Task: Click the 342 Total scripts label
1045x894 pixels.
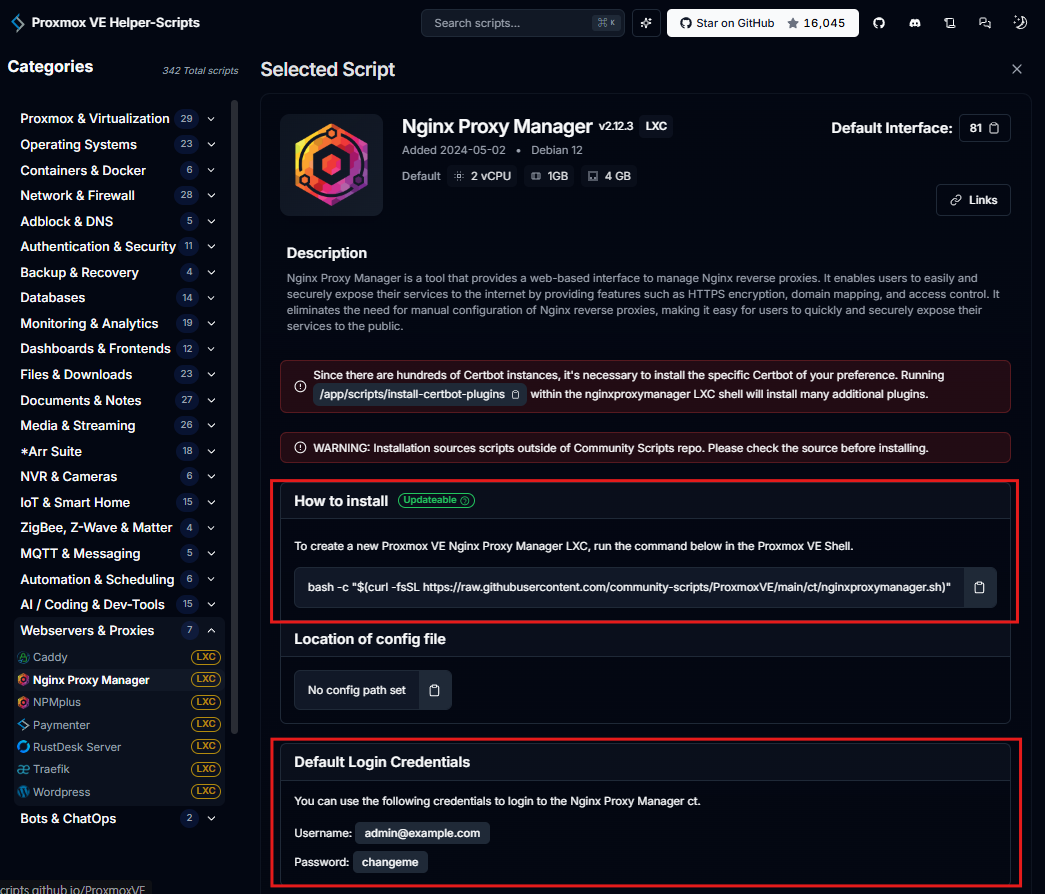Action: (x=200, y=71)
